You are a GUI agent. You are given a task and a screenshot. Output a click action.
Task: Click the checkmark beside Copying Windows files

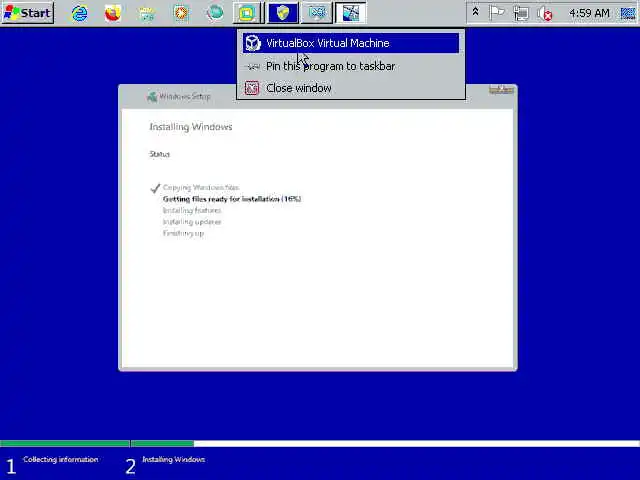tap(155, 188)
